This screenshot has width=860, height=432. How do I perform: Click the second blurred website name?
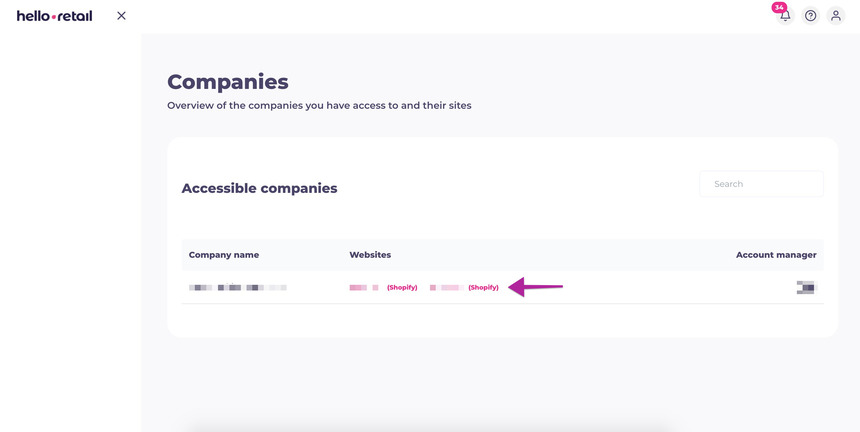(x=445, y=287)
